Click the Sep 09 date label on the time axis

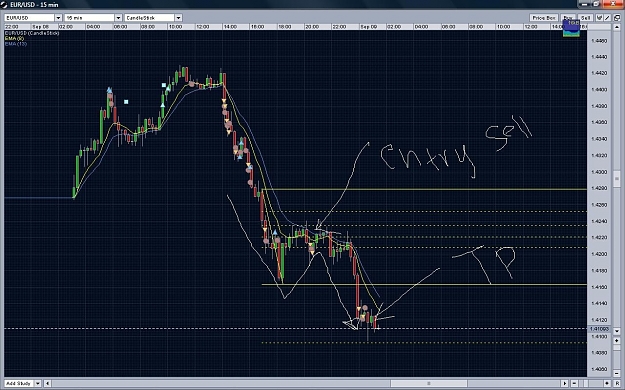click(368, 27)
